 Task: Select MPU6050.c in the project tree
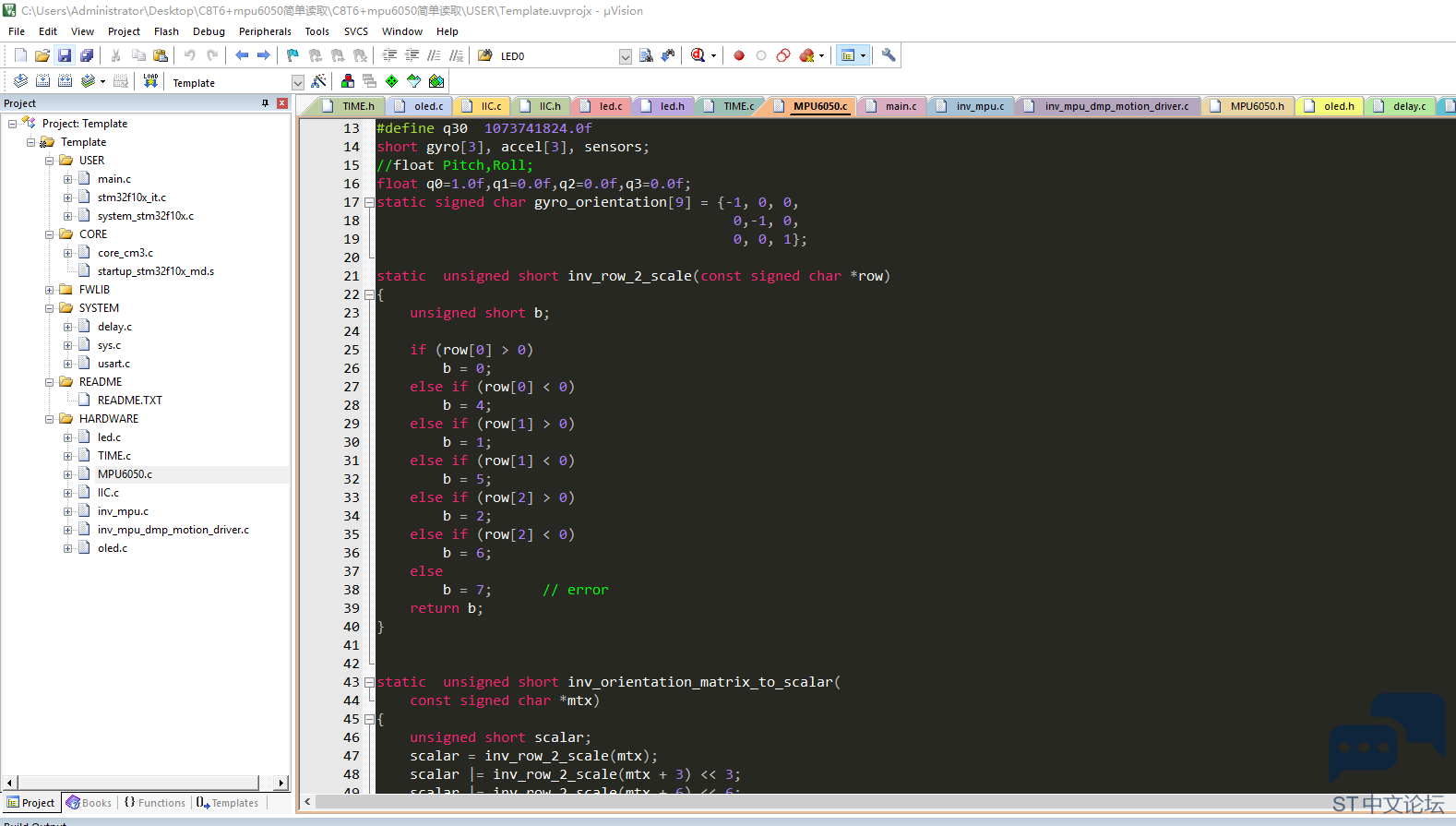click(x=125, y=474)
